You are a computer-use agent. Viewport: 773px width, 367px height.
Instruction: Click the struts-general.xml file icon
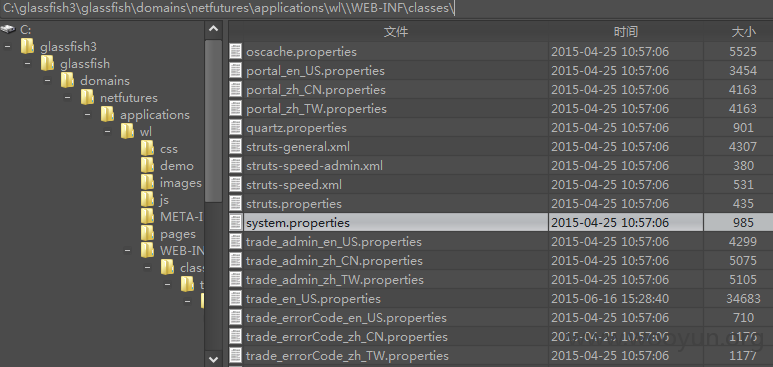[236, 147]
